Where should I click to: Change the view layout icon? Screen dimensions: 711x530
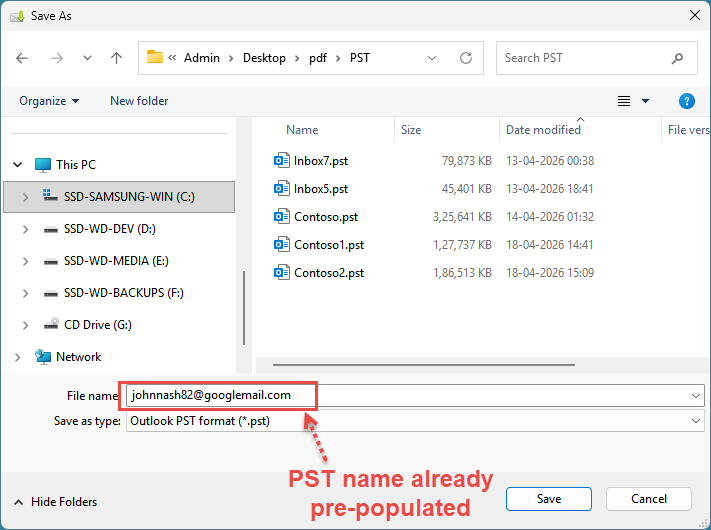point(624,101)
